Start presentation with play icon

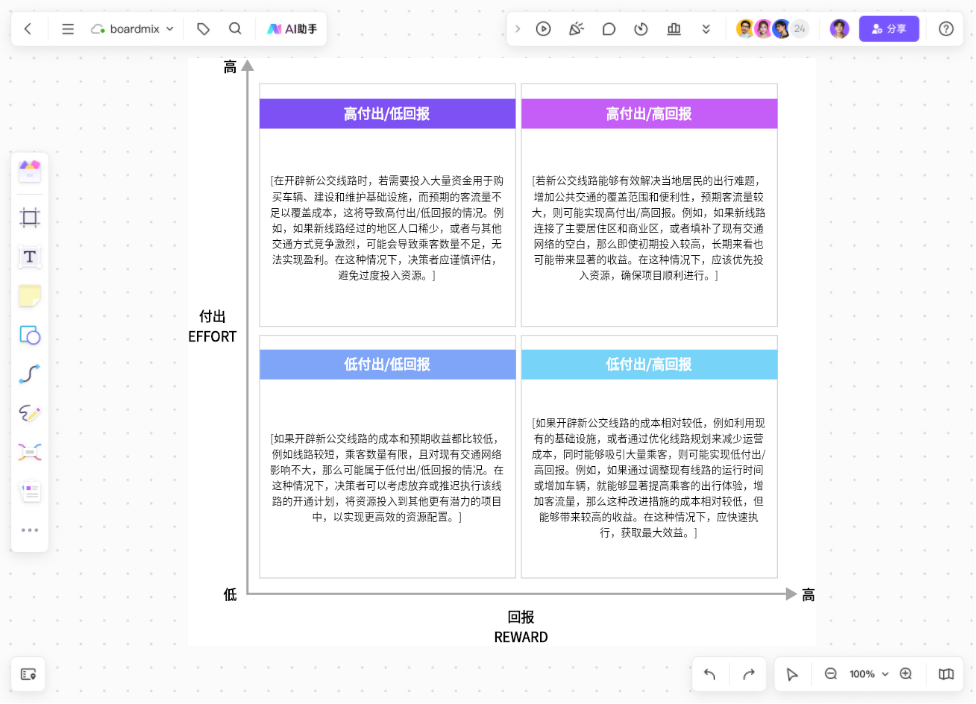click(x=543, y=29)
